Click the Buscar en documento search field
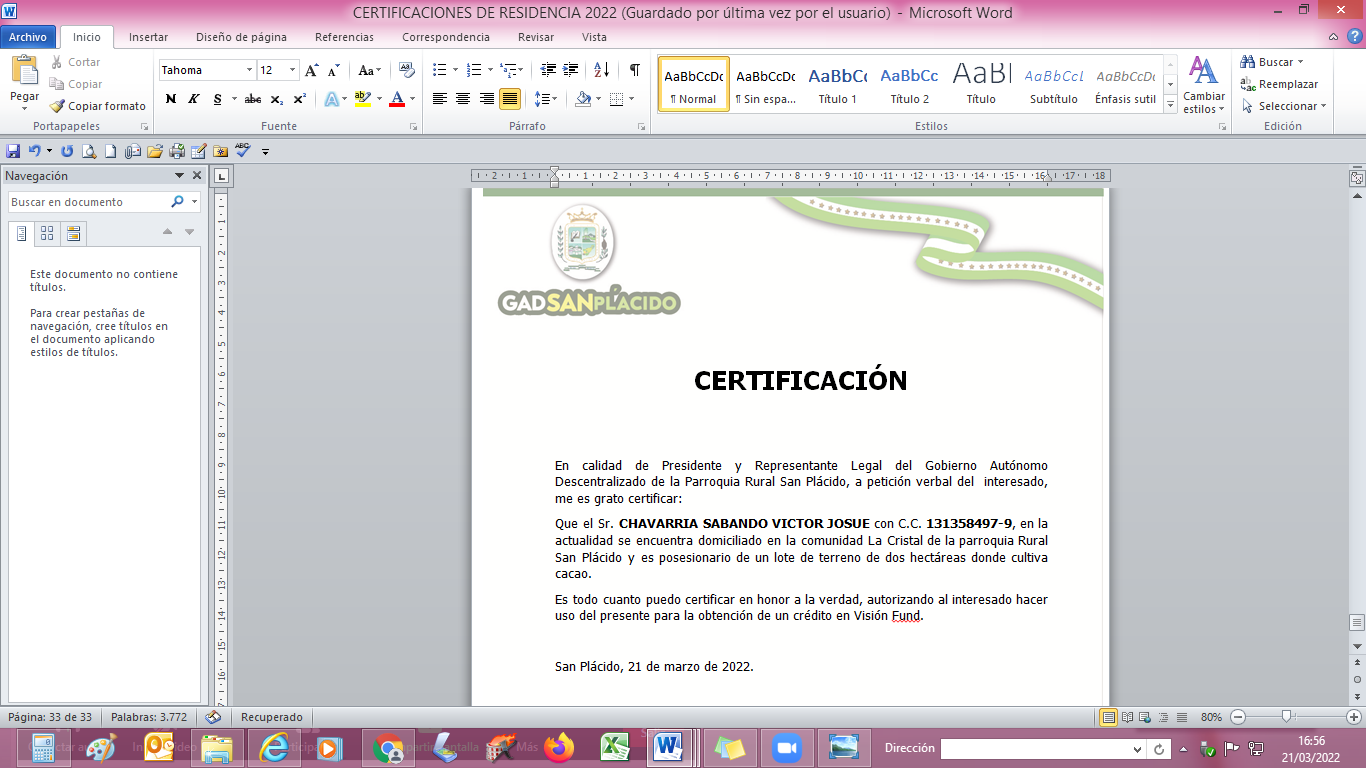 [x=88, y=202]
